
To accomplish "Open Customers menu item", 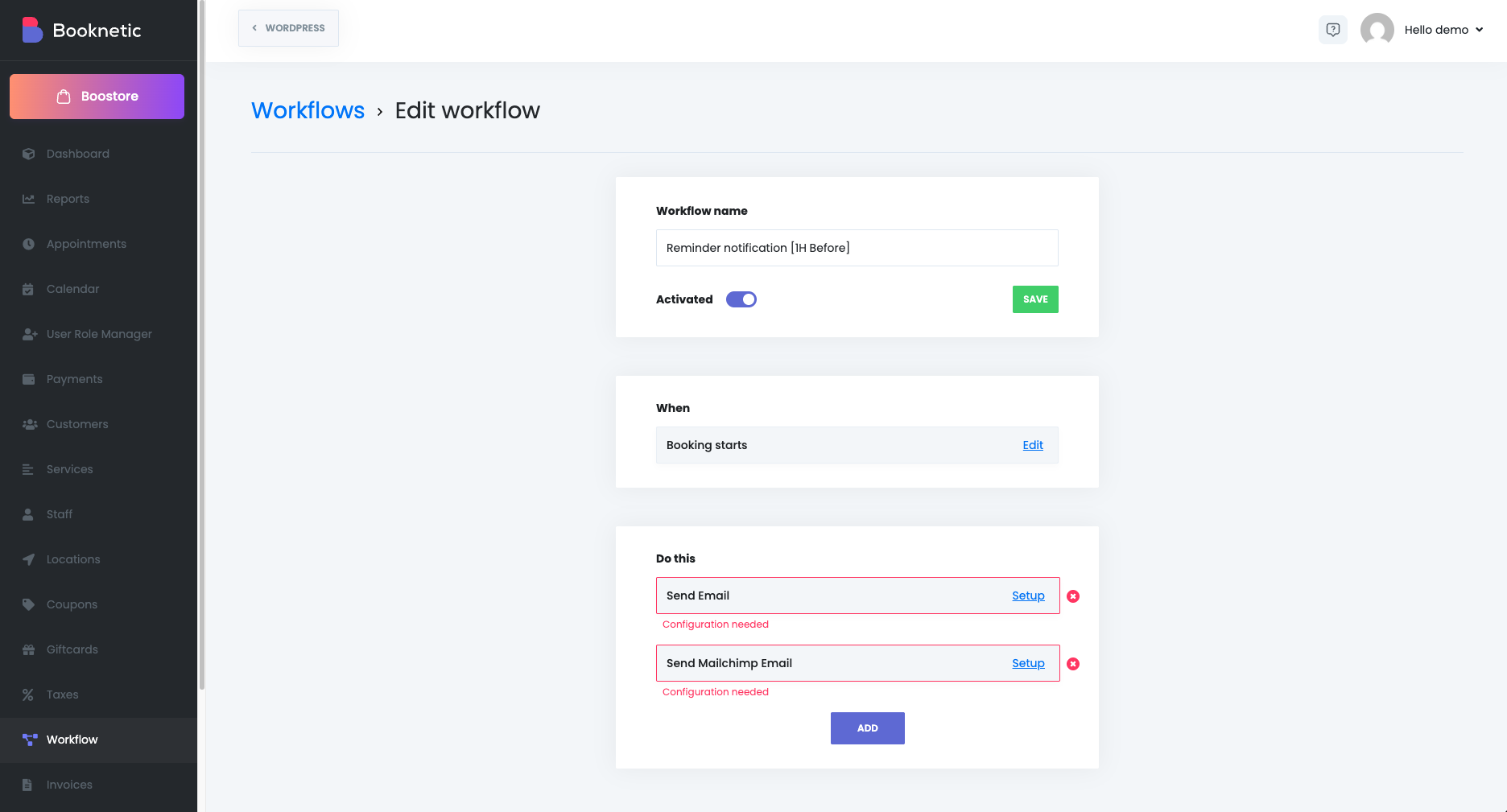I will coord(98,424).
